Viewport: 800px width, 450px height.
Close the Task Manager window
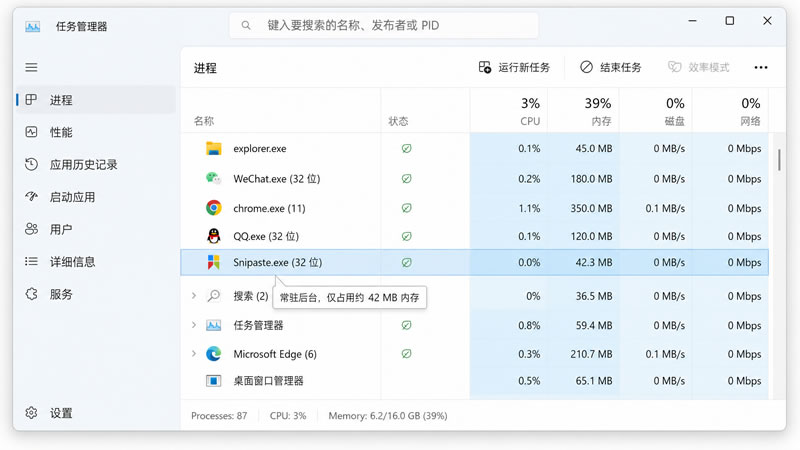(767, 21)
